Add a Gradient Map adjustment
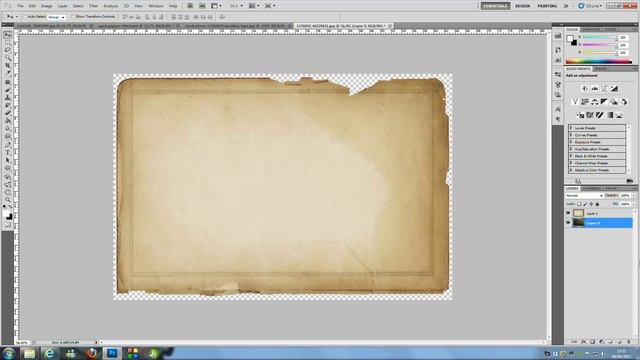This screenshot has width=640, height=360. [610, 116]
